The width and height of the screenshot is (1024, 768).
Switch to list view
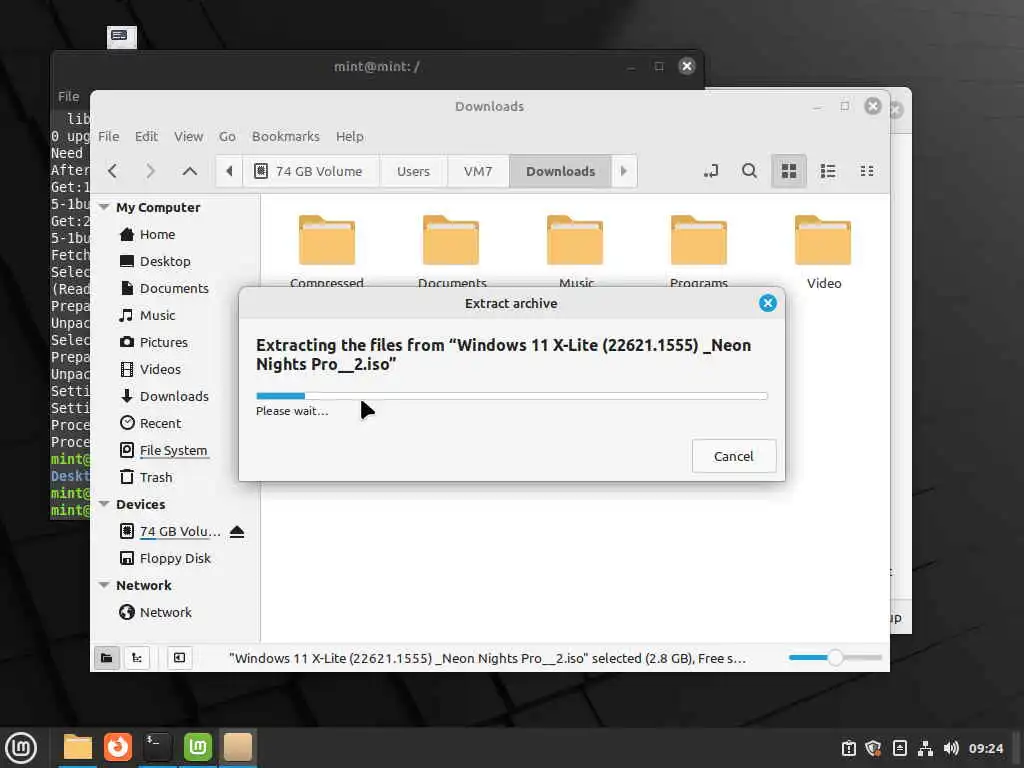[x=828, y=171]
